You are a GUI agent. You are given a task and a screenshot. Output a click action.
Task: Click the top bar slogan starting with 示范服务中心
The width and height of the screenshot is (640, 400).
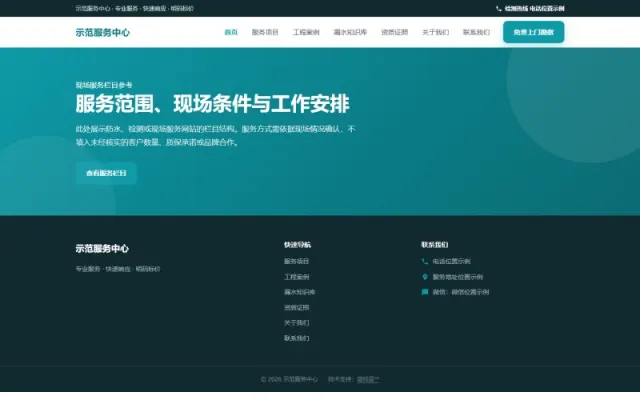135,9
